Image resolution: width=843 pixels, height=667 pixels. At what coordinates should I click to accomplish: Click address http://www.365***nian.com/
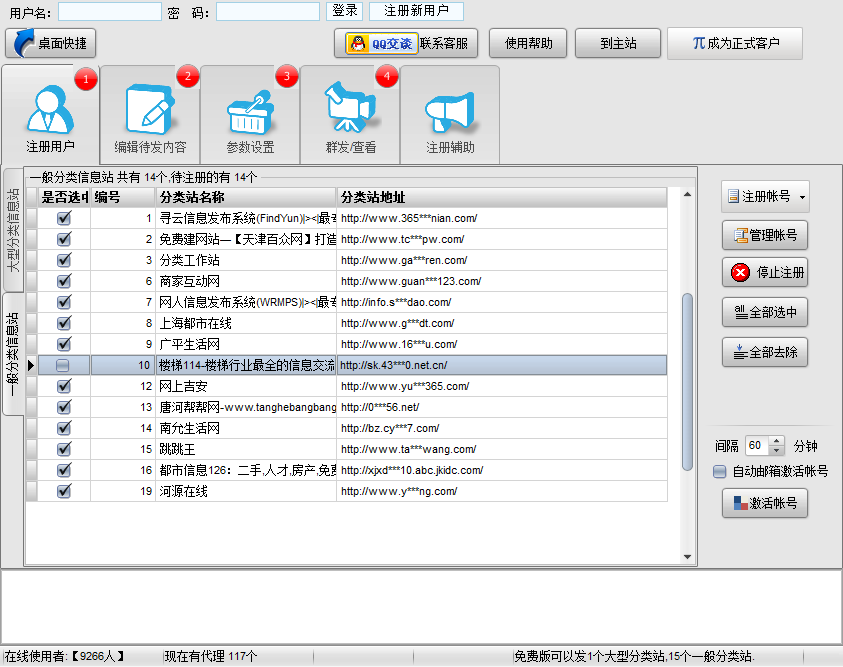click(409, 218)
